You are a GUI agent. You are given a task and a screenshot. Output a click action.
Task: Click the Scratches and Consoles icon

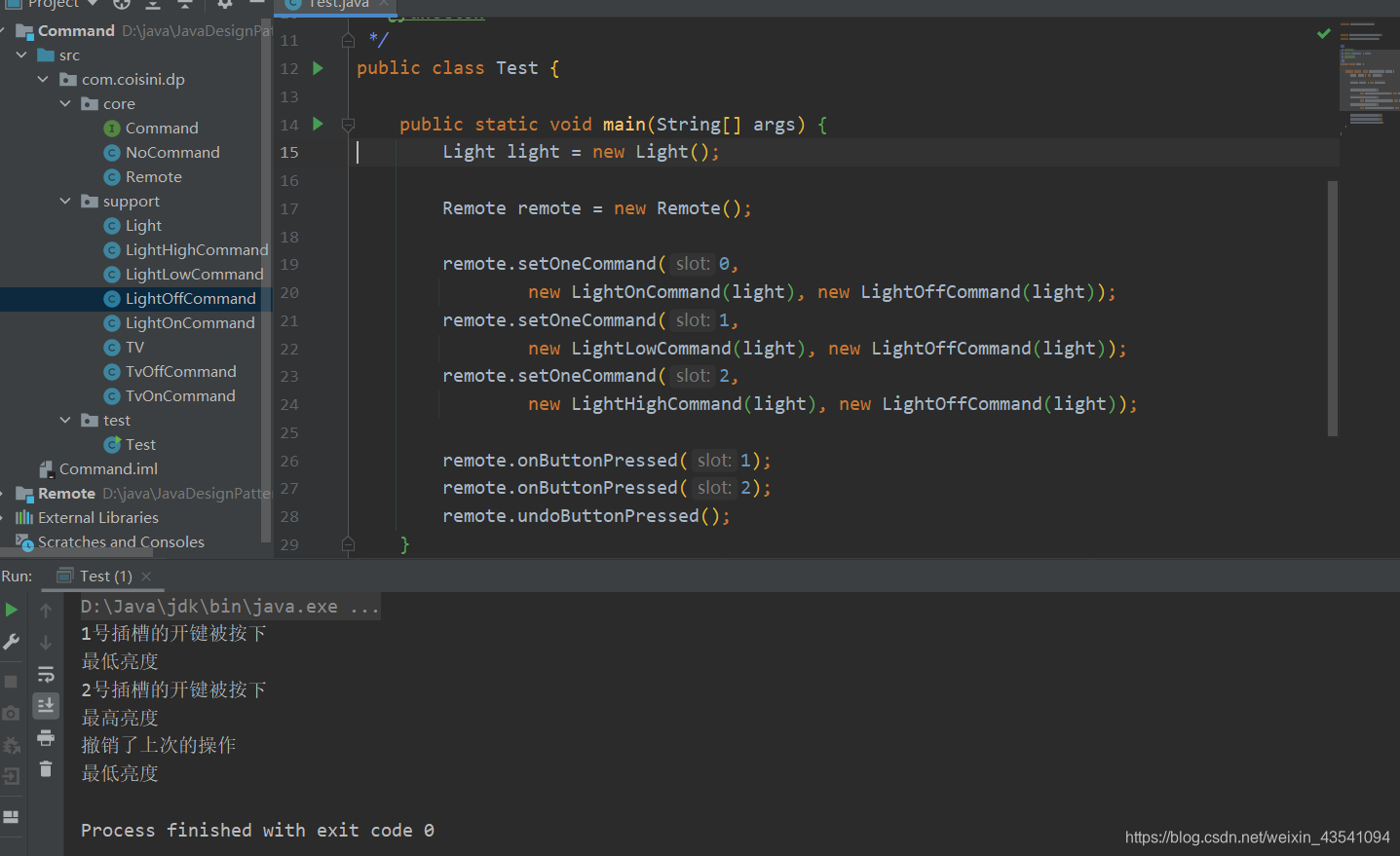pyautogui.click(x=24, y=541)
